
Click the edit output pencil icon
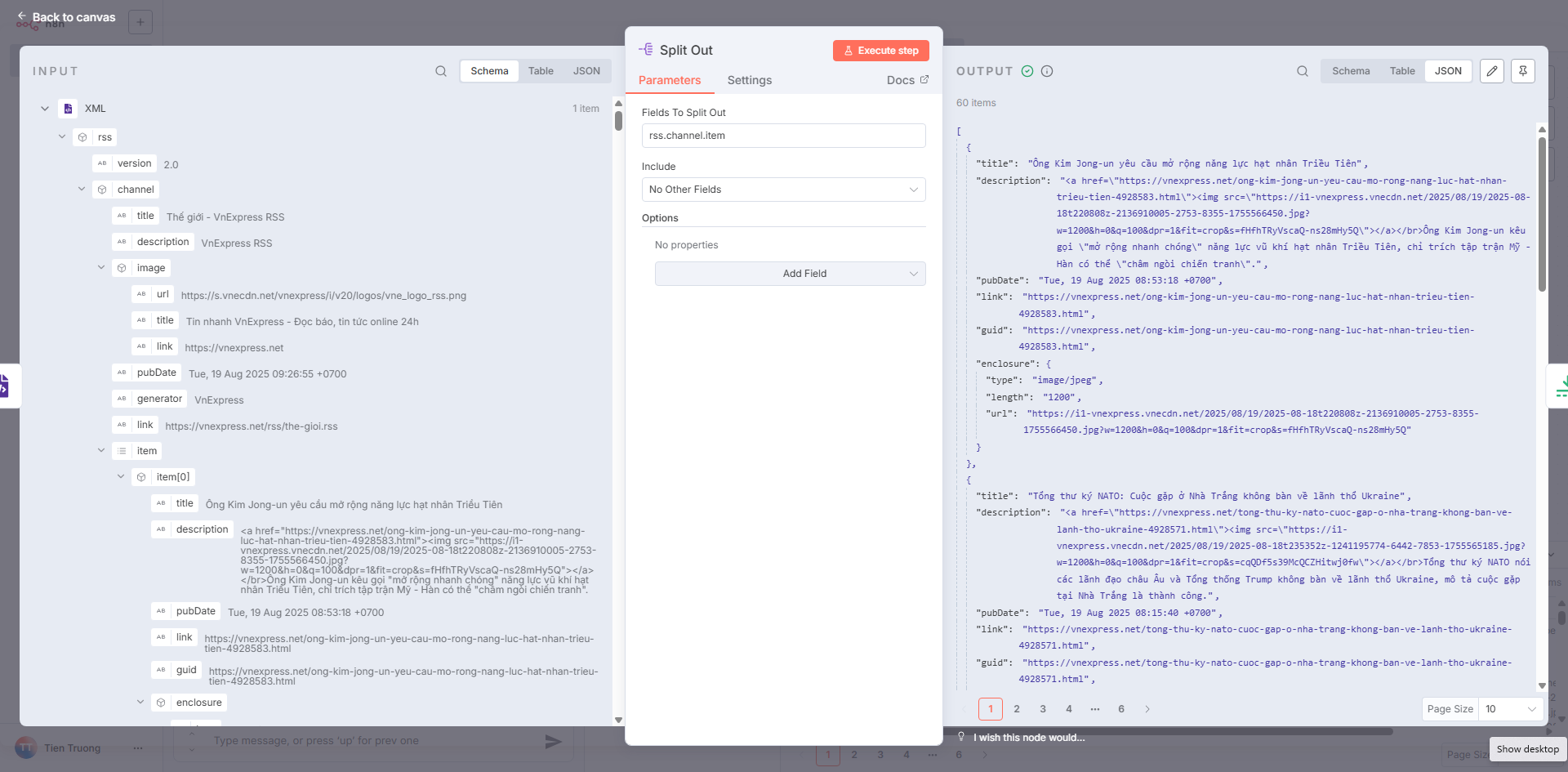(1492, 71)
